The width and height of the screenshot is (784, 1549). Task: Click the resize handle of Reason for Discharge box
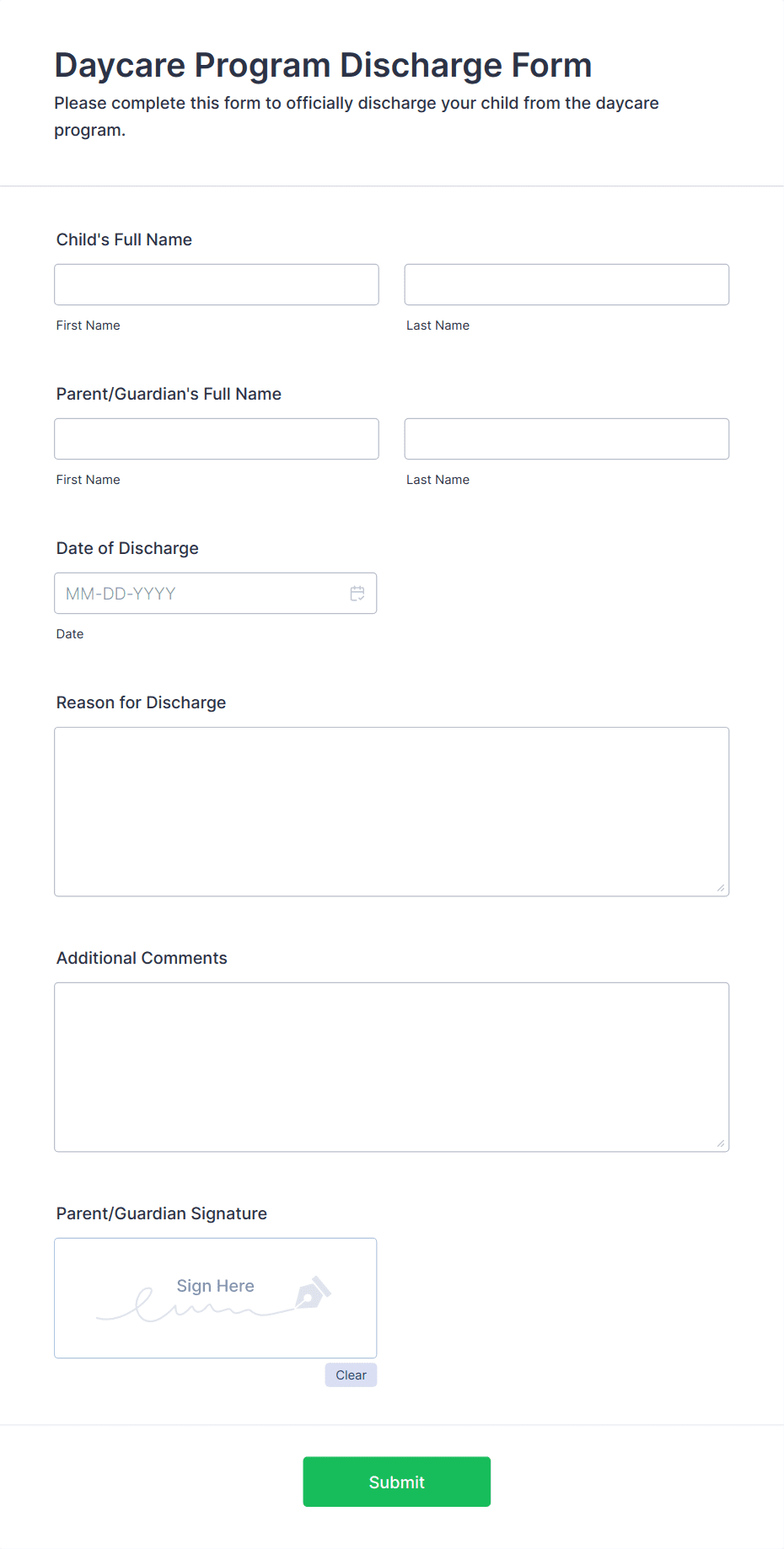722,888
